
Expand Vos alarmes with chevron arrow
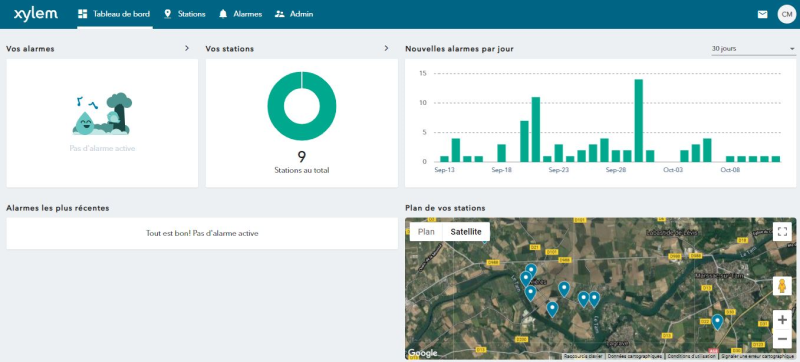[x=187, y=48]
